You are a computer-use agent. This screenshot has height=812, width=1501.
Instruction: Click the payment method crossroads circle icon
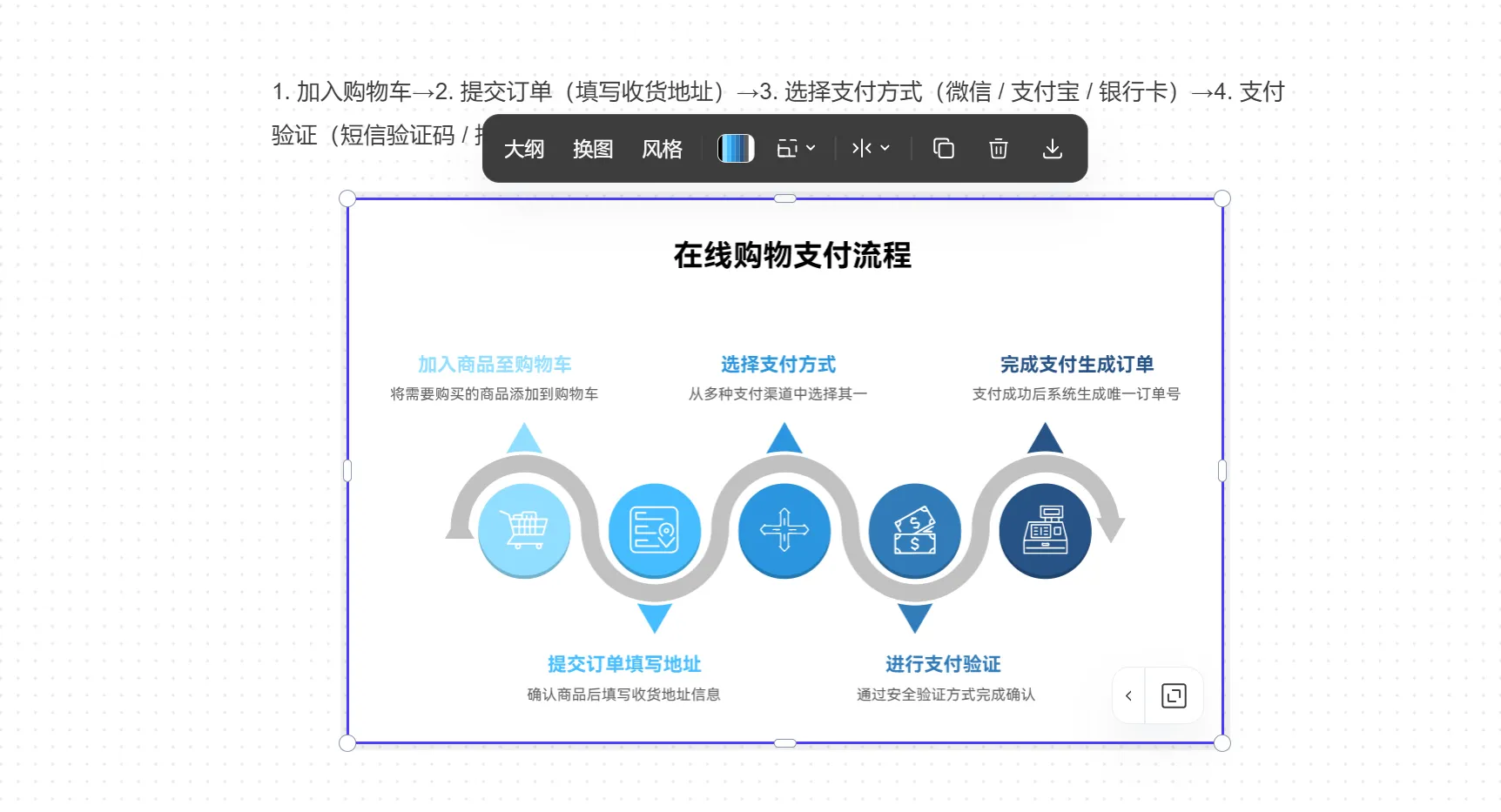(x=784, y=530)
